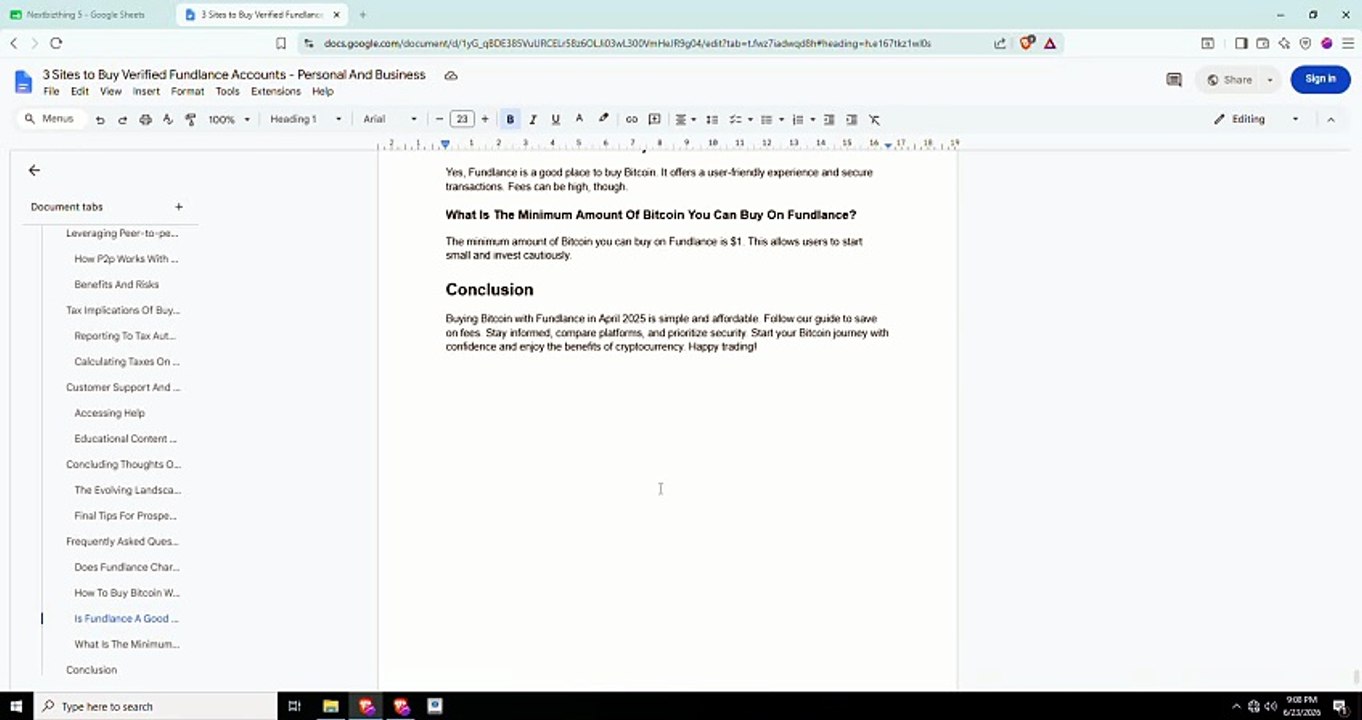This screenshot has height=720, width=1362.
Task: Add a comment using the toolbar icon
Action: pyautogui.click(x=654, y=120)
